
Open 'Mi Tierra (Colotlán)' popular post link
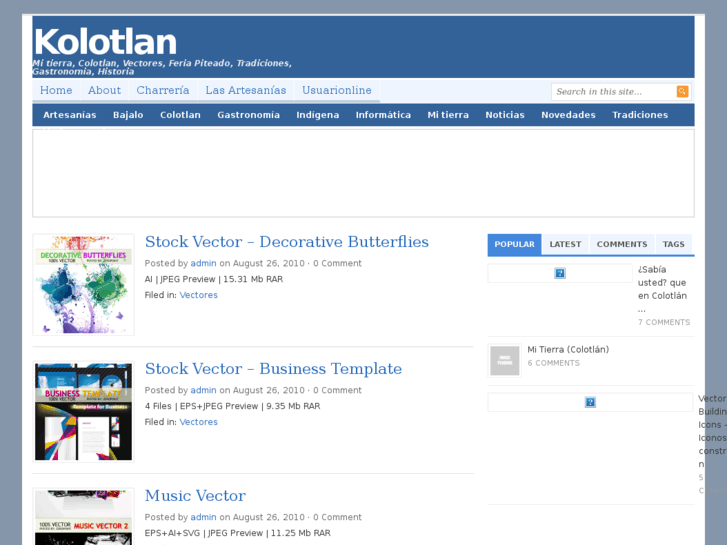[568, 349]
